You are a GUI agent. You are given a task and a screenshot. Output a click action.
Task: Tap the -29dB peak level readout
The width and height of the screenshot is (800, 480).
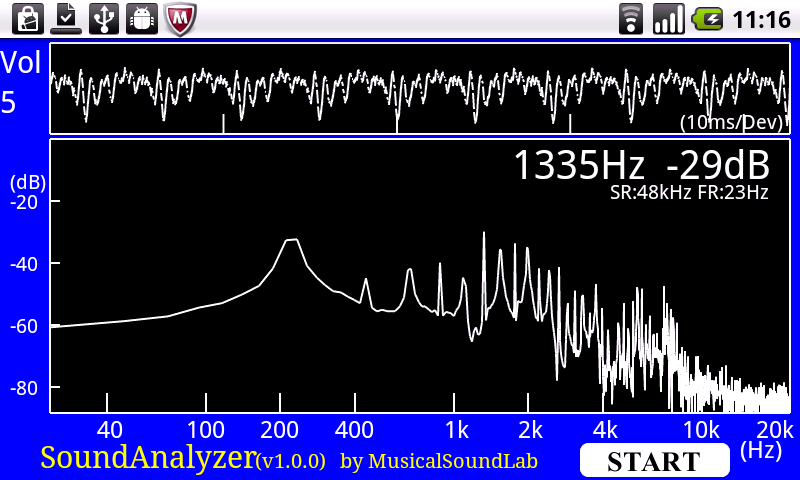(x=718, y=165)
